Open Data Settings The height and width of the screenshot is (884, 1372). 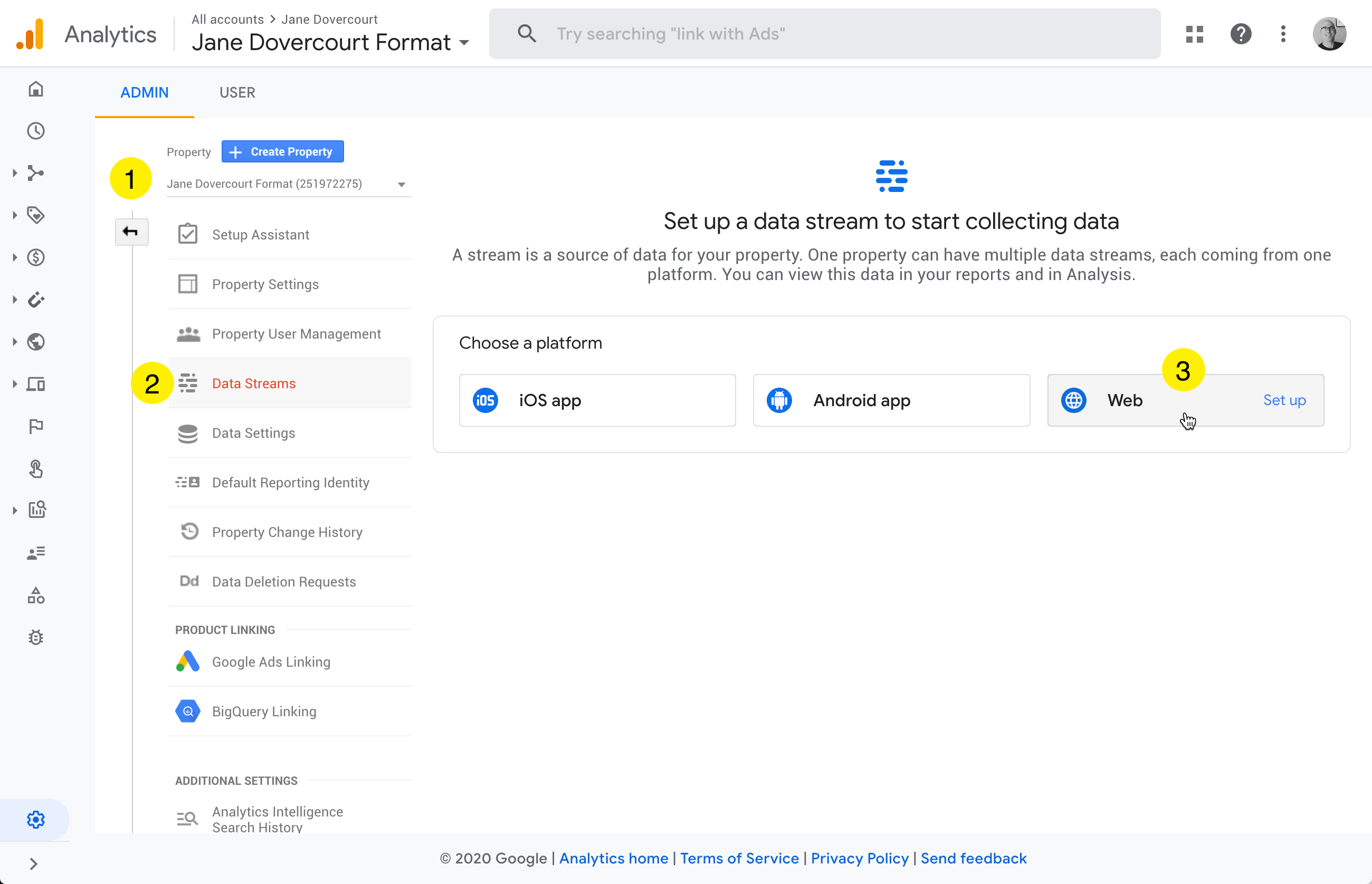(290, 433)
